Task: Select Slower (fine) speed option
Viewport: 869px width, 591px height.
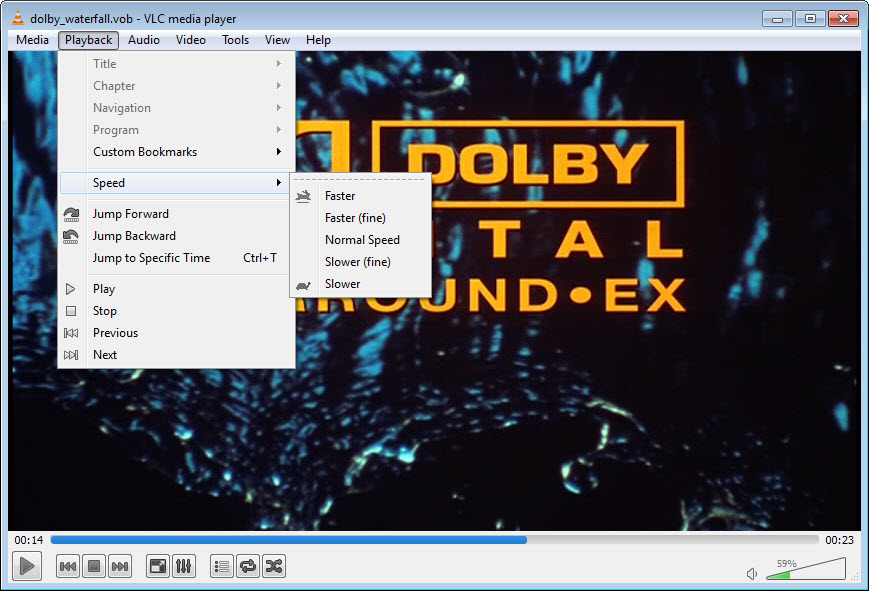Action: (360, 262)
